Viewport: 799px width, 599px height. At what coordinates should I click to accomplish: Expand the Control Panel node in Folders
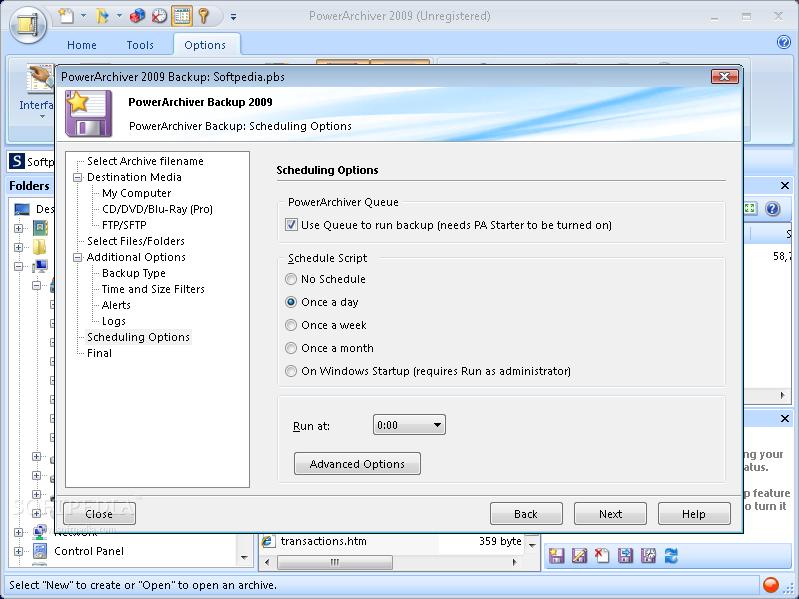pos(18,551)
